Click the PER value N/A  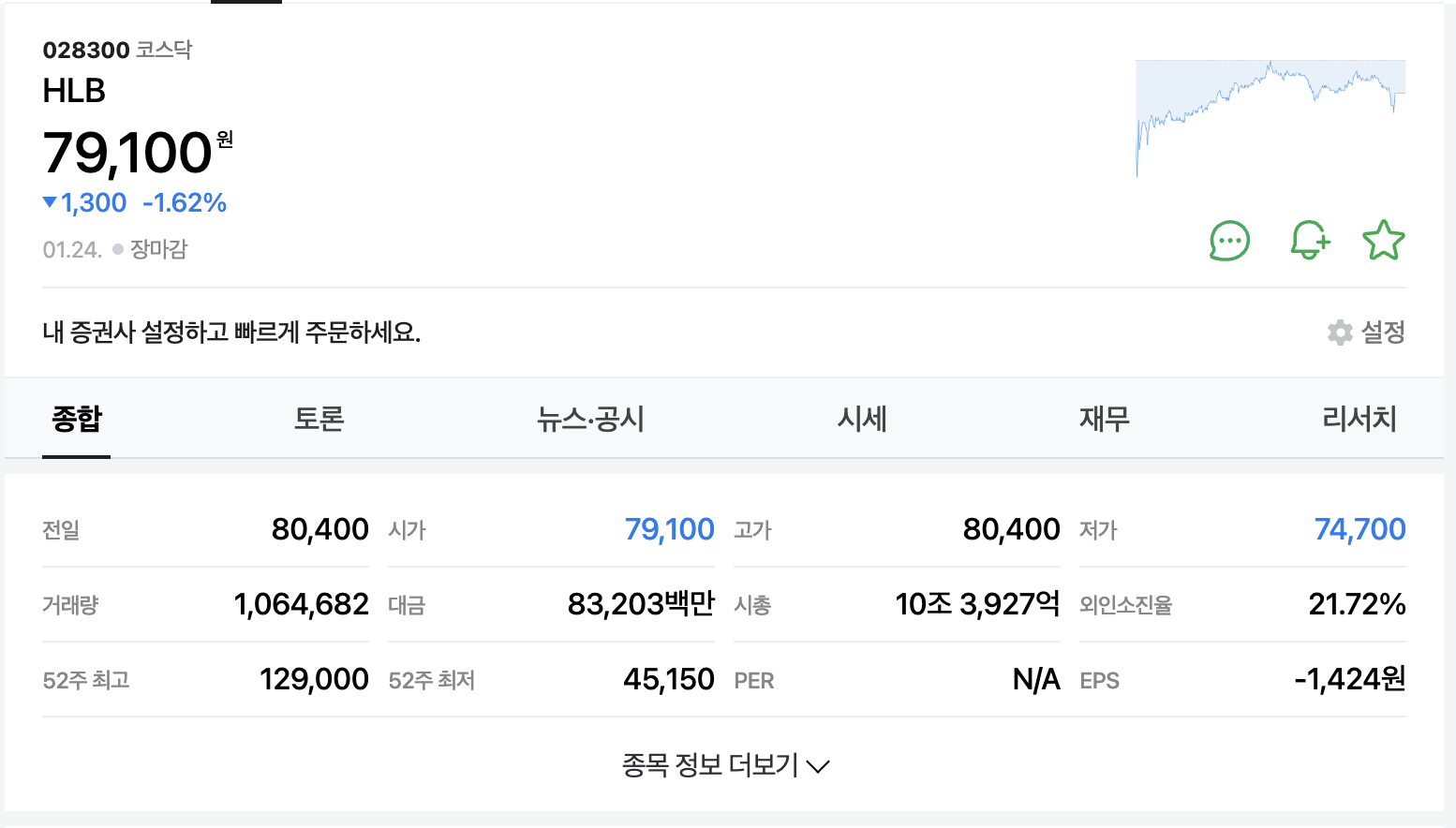tap(1036, 679)
